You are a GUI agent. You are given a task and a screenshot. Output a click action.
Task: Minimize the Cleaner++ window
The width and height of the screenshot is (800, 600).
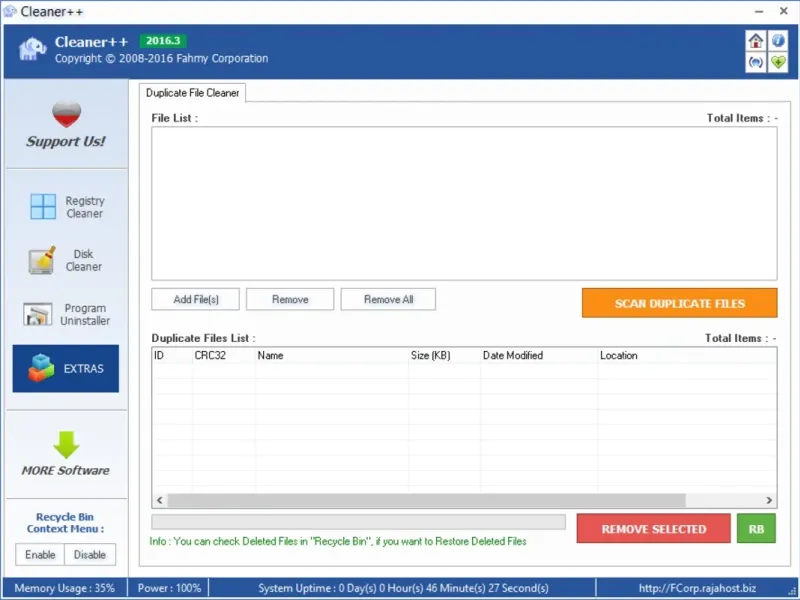pos(759,11)
